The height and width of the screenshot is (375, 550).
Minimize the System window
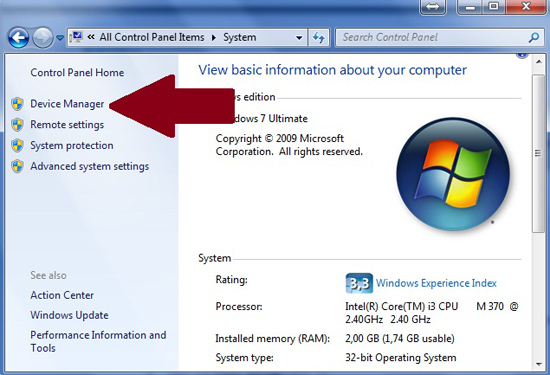tap(470, 7)
